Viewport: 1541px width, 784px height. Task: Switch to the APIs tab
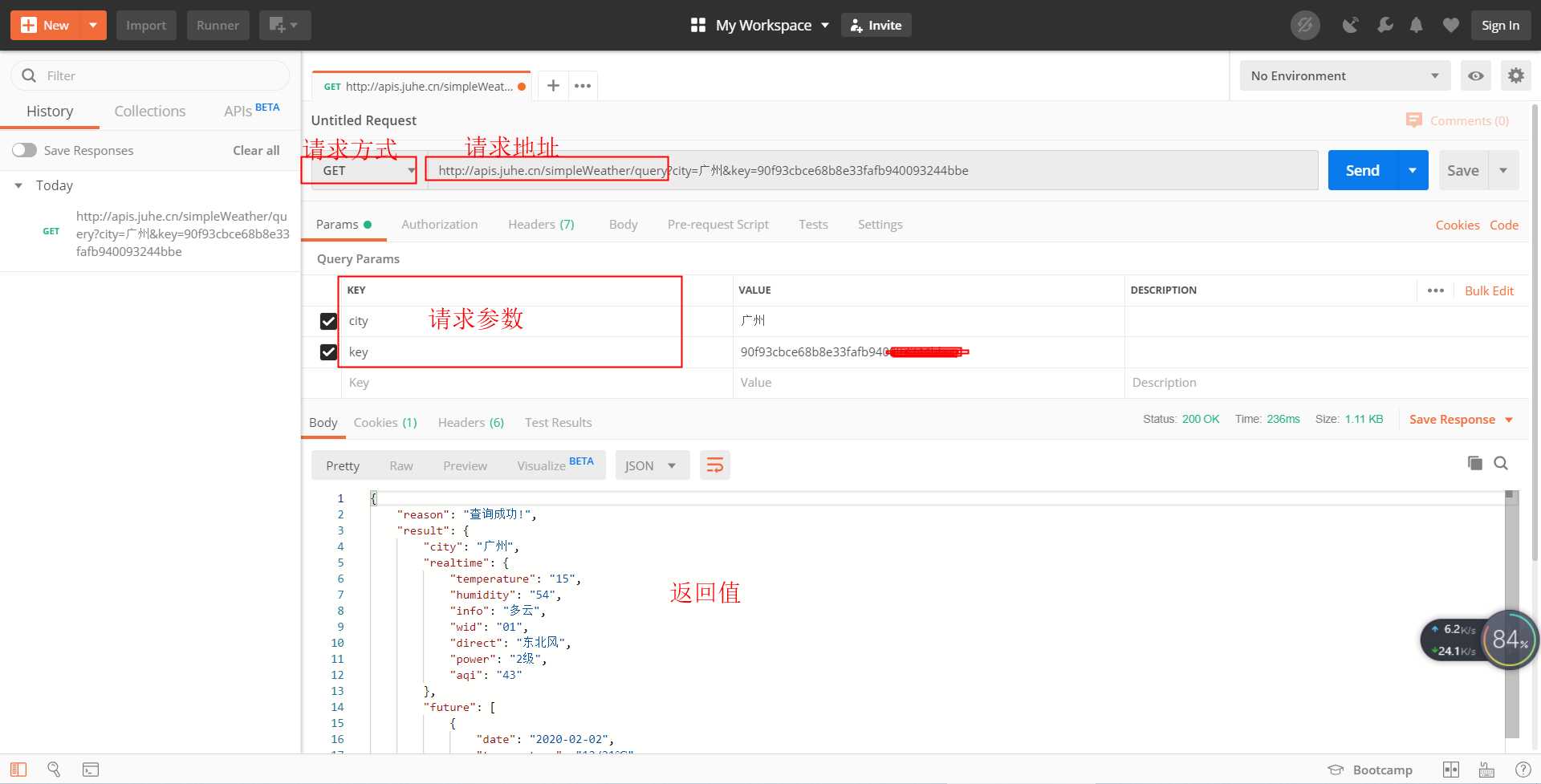[x=252, y=110]
